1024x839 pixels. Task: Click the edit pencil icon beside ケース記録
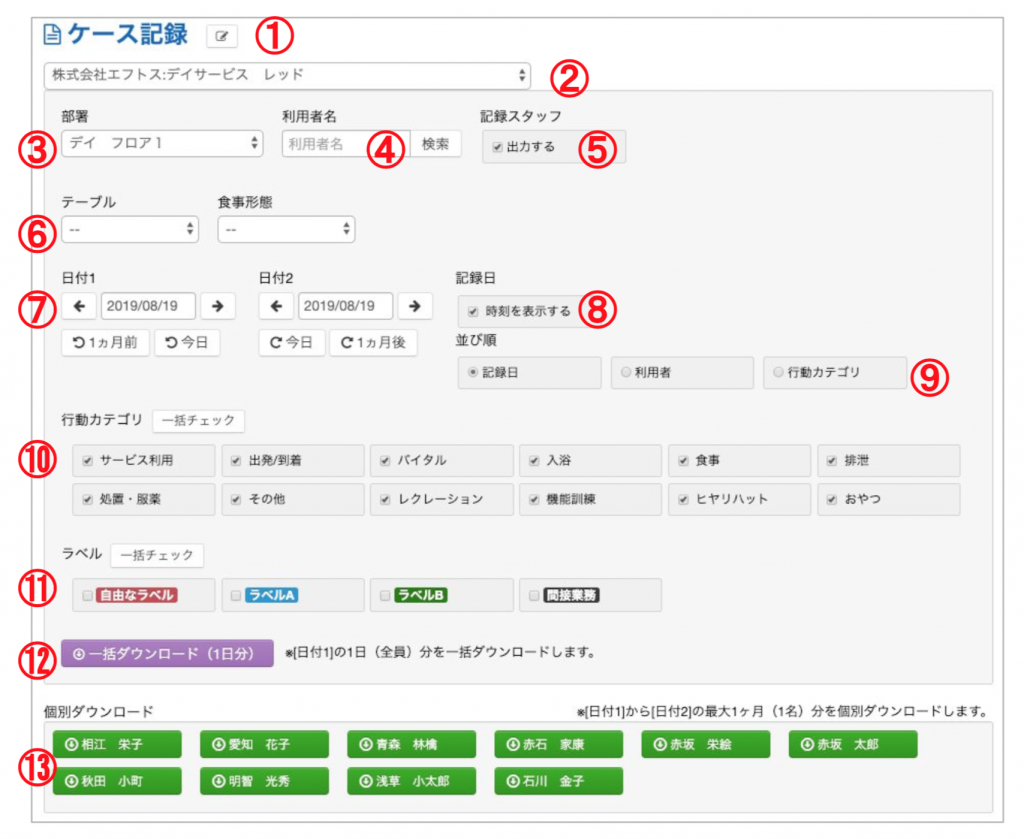(222, 37)
